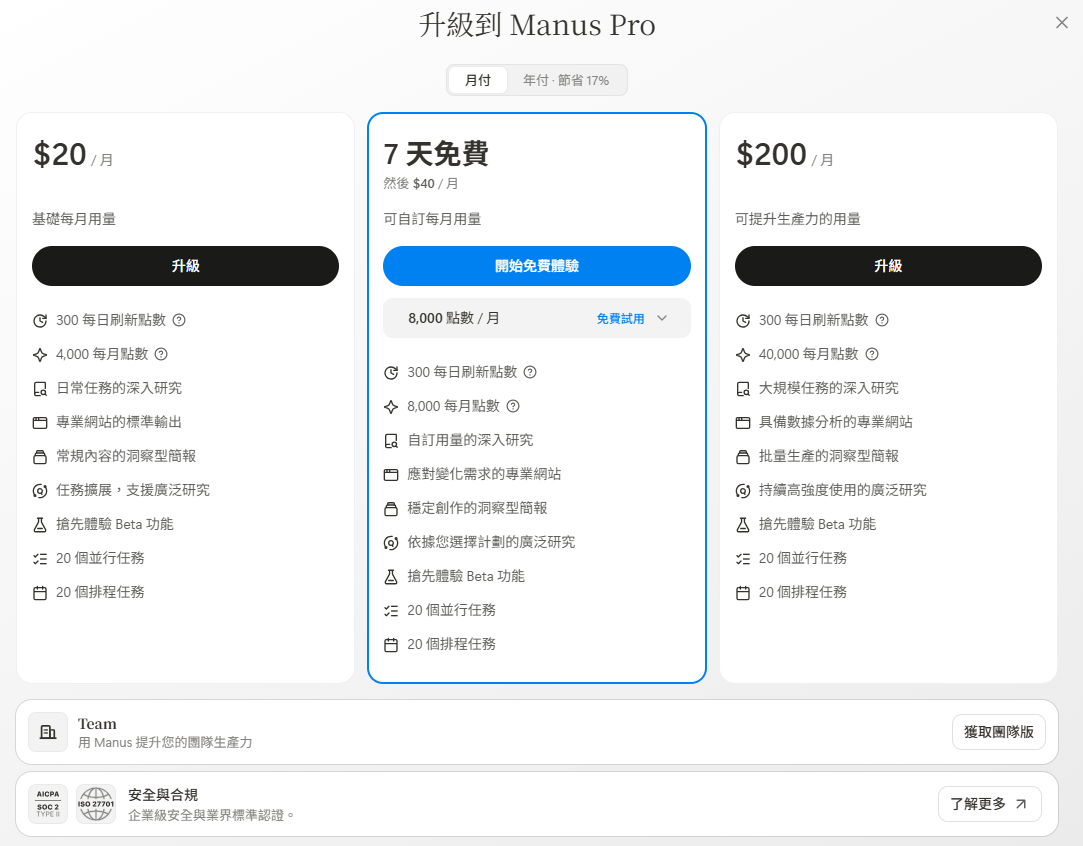The image size is (1083, 846).
Task: Switch to 年付 billing to save 17%
Action: 566,80
